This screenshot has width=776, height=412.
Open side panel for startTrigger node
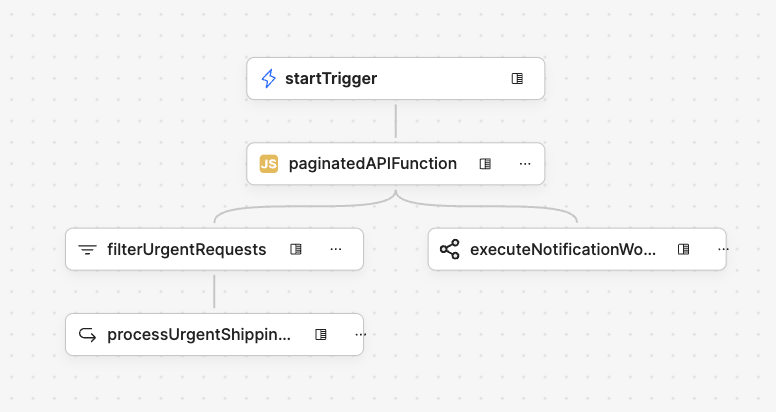pos(517,78)
